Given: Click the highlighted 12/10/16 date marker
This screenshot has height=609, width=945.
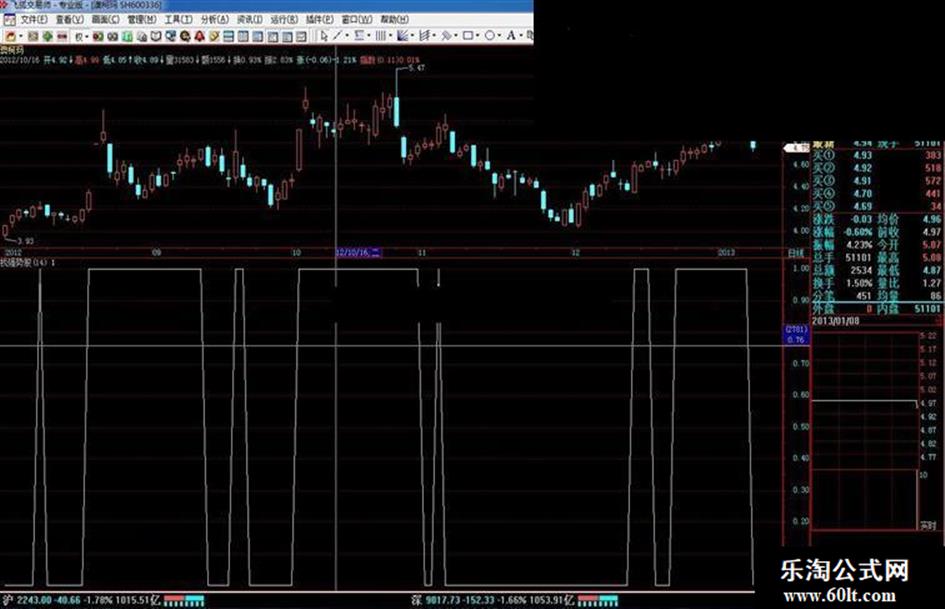Looking at the screenshot, I should coord(359,252).
